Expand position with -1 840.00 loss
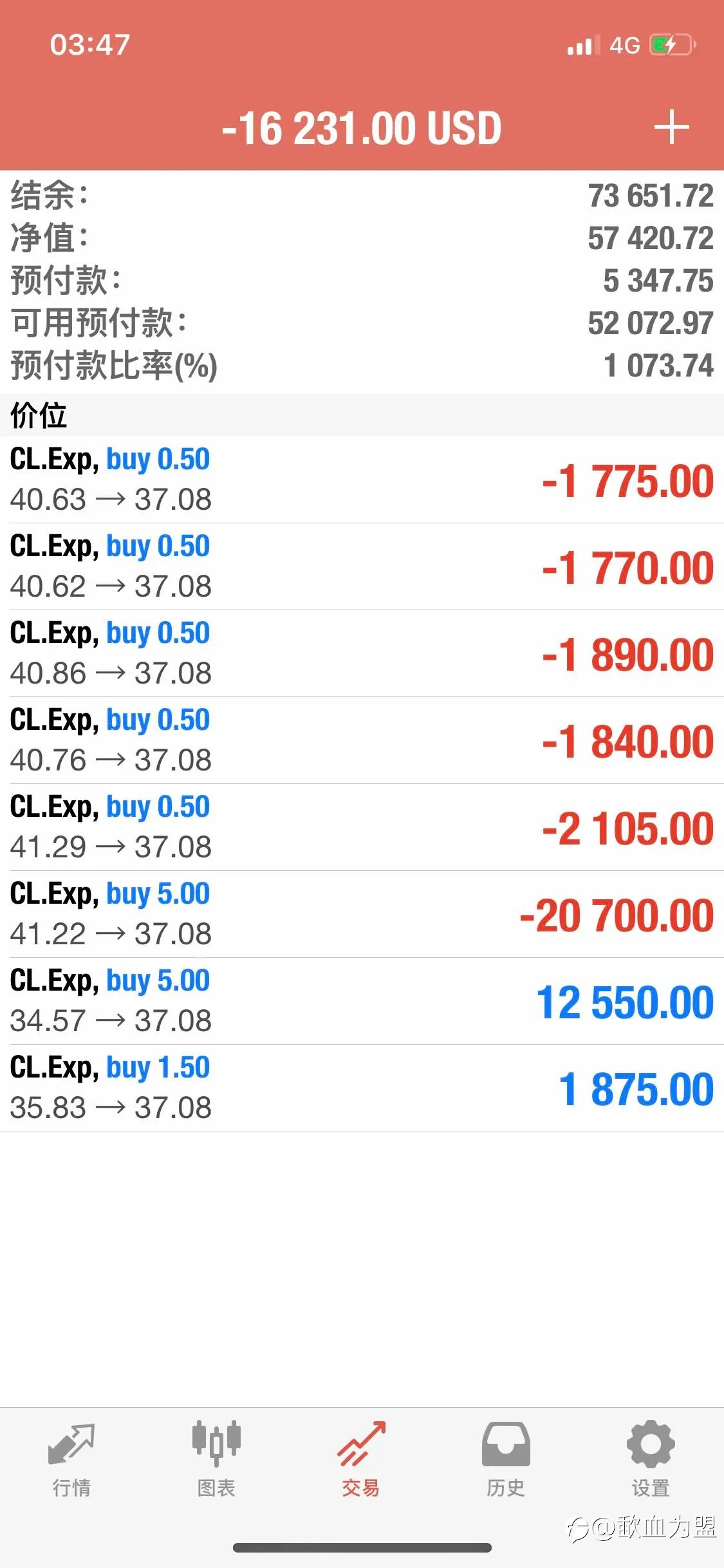 coord(362,741)
